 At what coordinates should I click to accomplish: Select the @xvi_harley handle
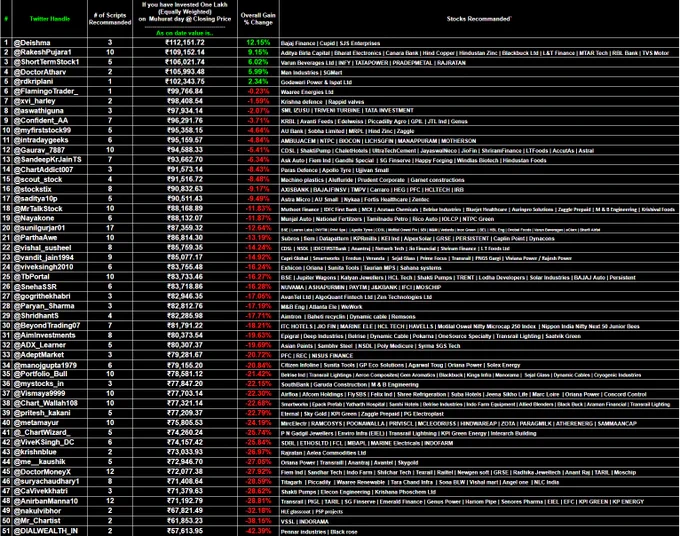(35, 101)
